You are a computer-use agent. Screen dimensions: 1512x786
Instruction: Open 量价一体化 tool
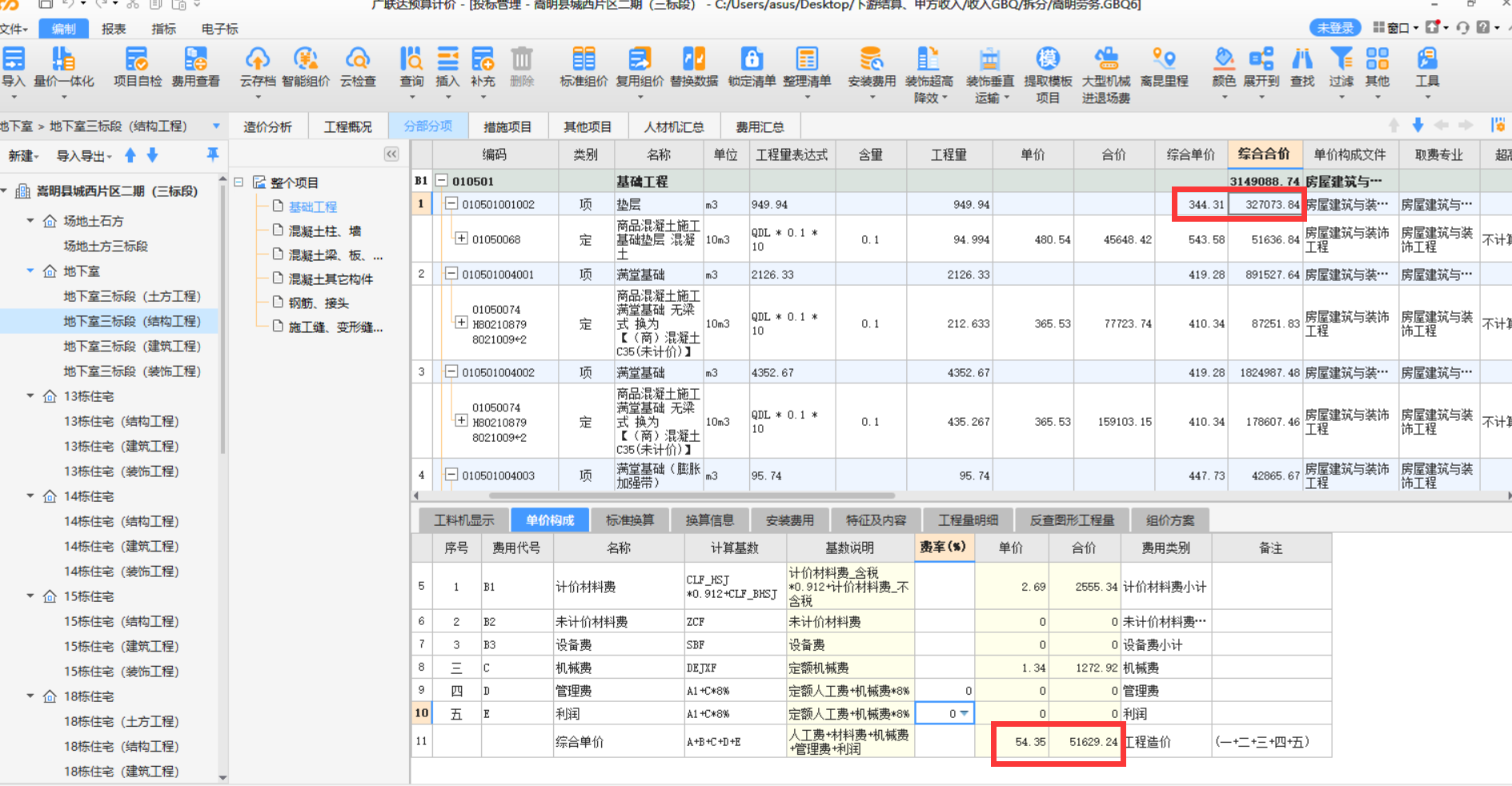pos(63,58)
